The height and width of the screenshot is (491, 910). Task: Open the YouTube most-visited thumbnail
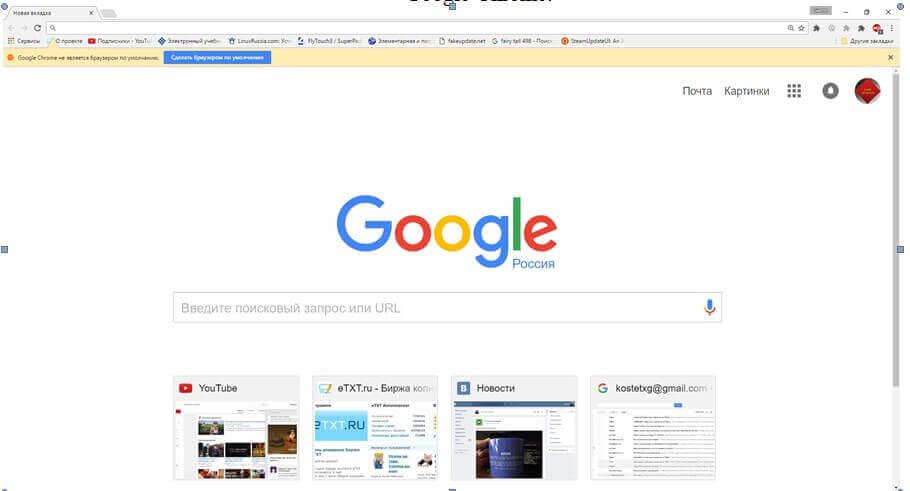pyautogui.click(x=236, y=430)
